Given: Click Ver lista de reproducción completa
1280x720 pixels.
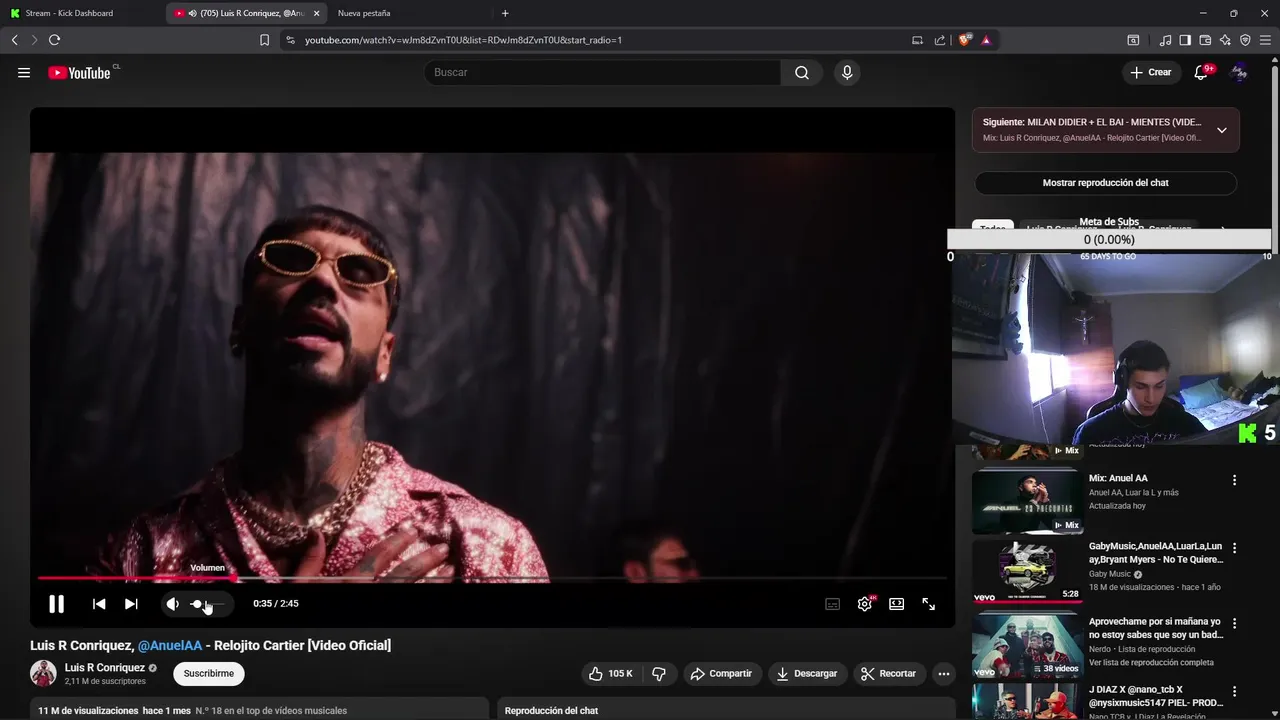Looking at the screenshot, I should click(1151, 663).
